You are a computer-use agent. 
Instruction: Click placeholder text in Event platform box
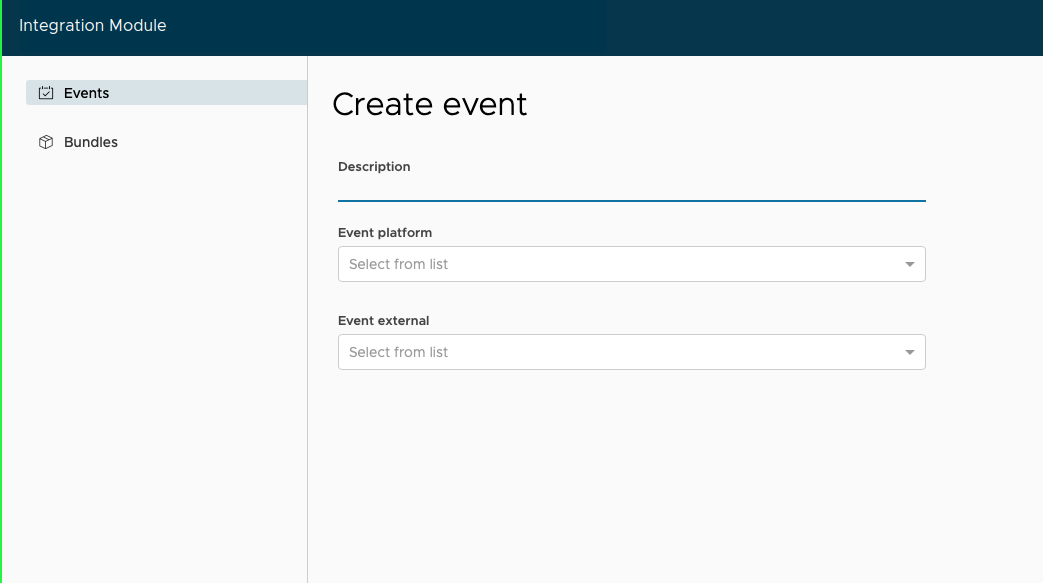398,264
